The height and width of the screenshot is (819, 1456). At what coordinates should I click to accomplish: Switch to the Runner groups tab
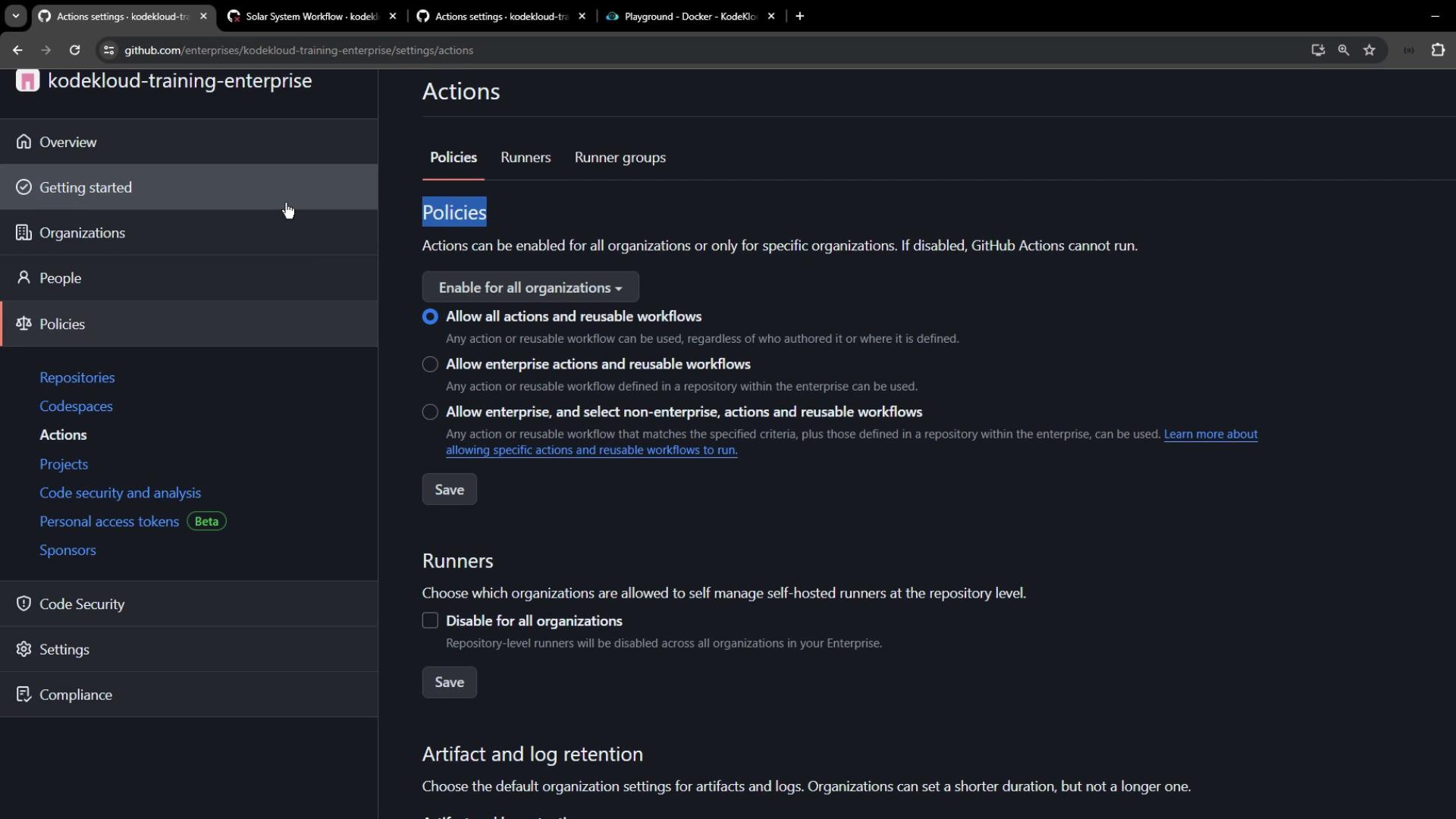click(620, 158)
